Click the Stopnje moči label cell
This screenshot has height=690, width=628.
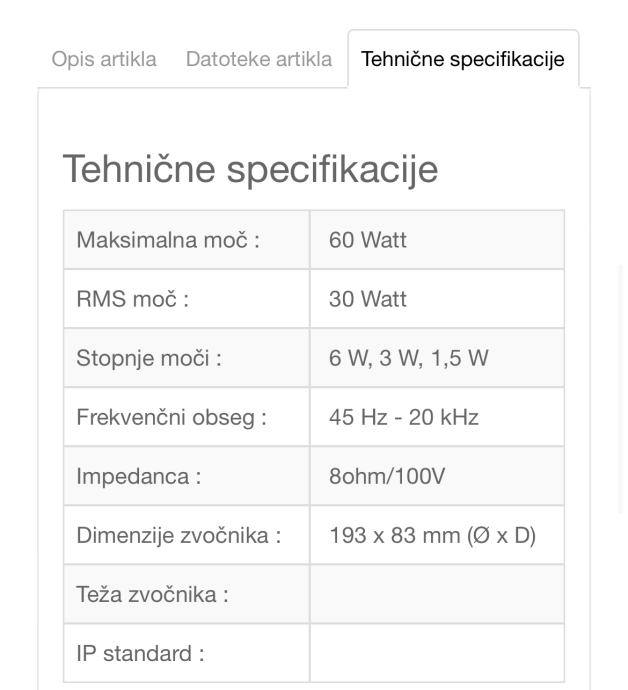tap(186, 358)
